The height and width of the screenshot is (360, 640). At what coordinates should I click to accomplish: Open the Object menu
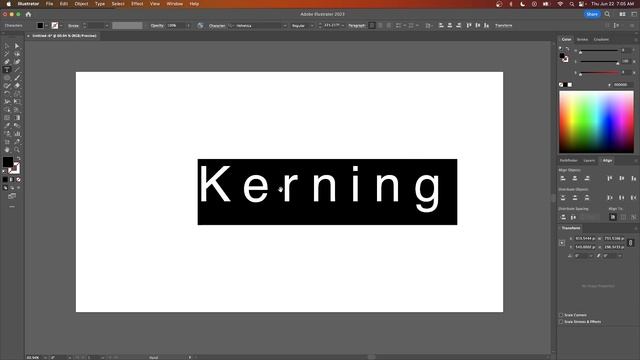coord(81,4)
